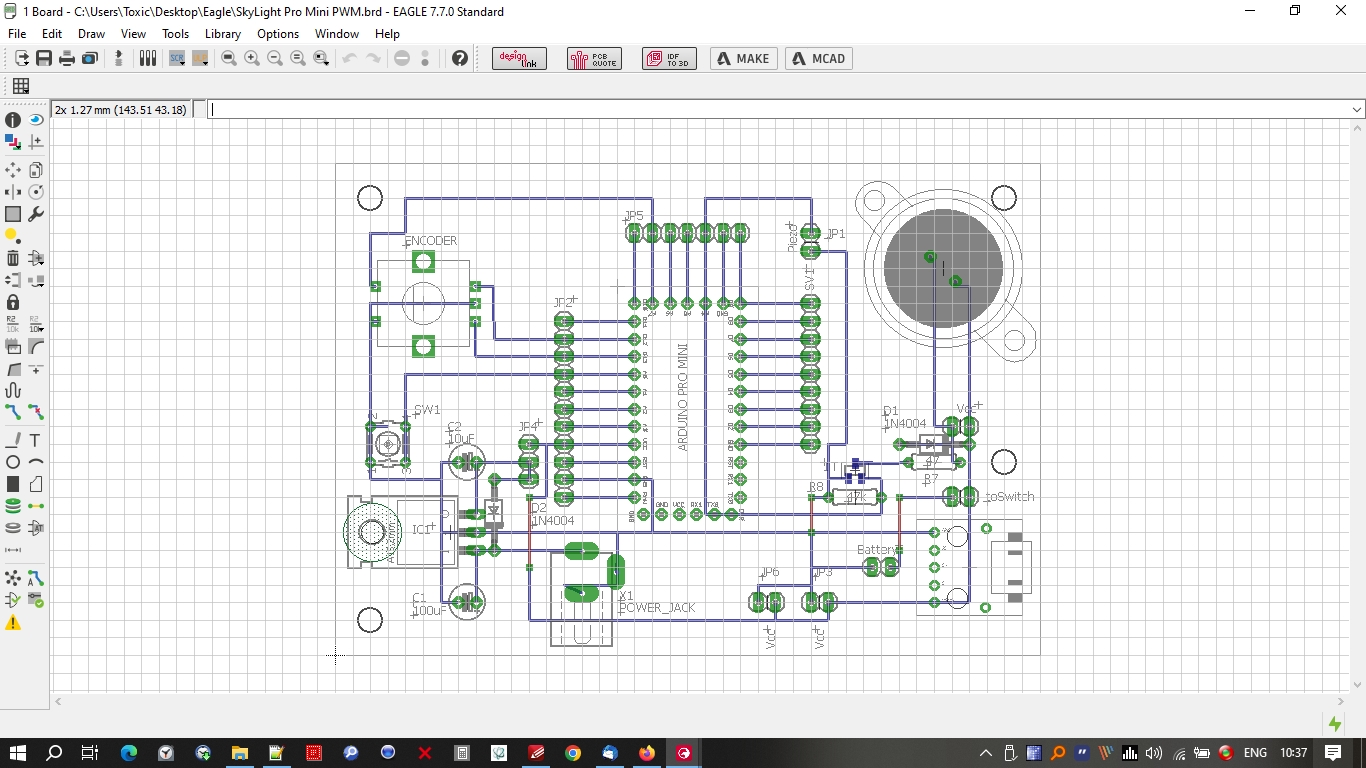1366x768 pixels.
Task: Click the MAKE button
Action: point(745,59)
